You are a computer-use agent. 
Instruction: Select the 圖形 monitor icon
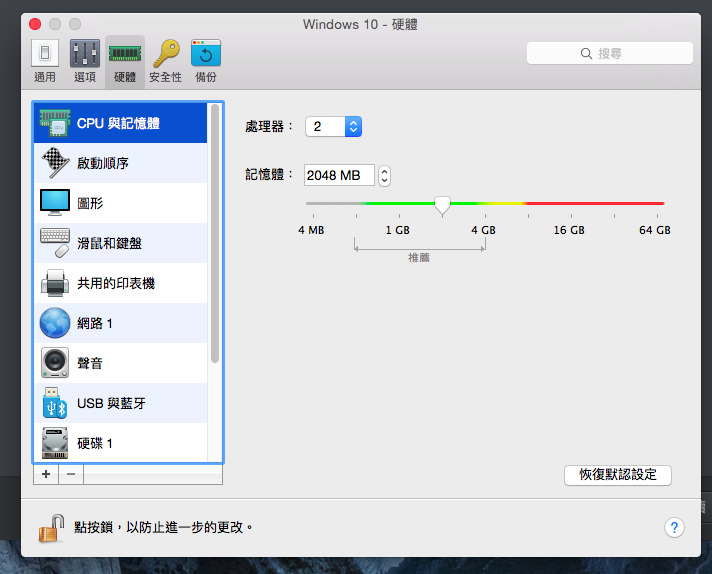(55, 203)
